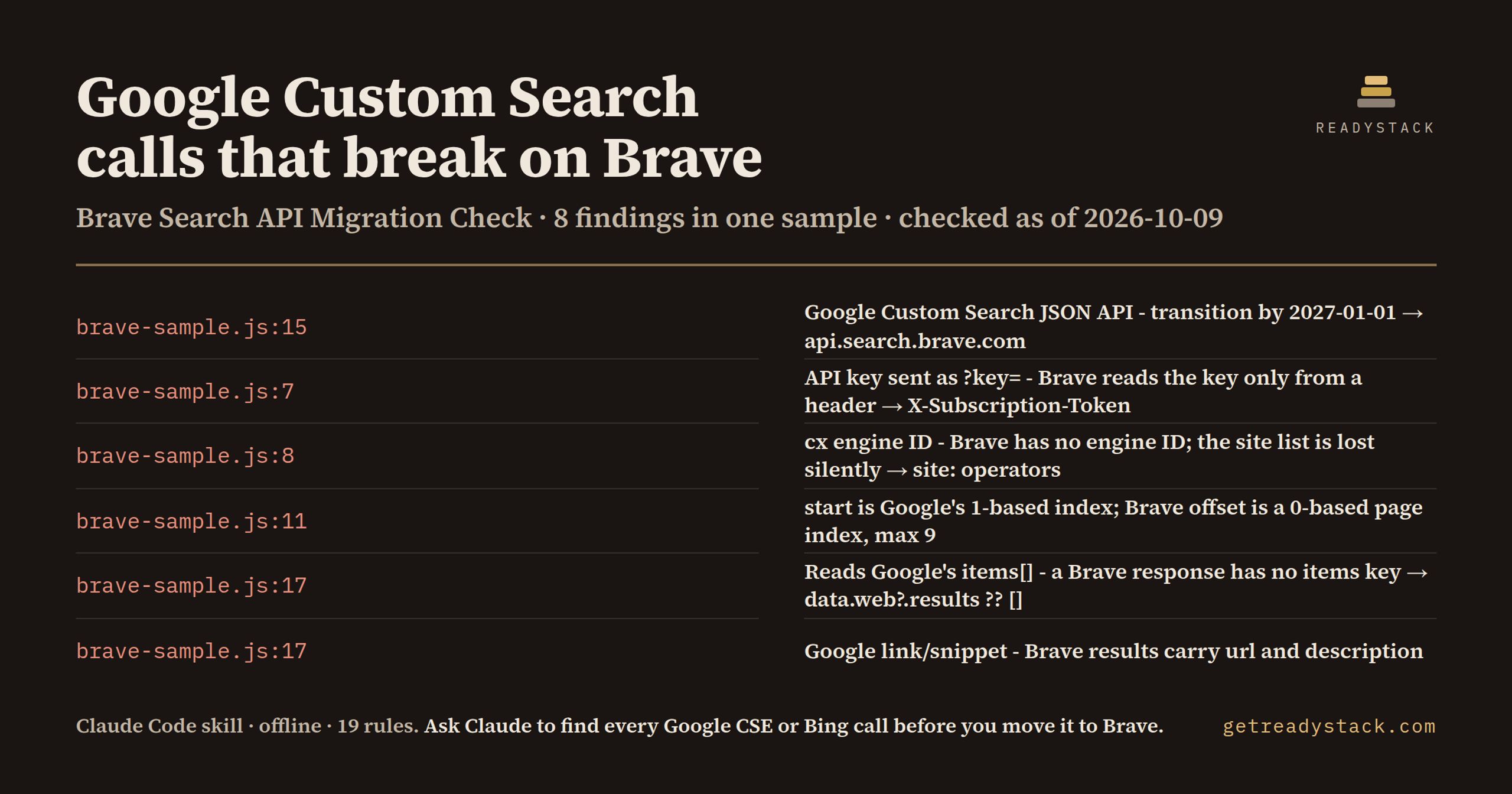Click the Claude Code skill footer text
1512x794 pixels.
pyautogui.click(x=247, y=726)
